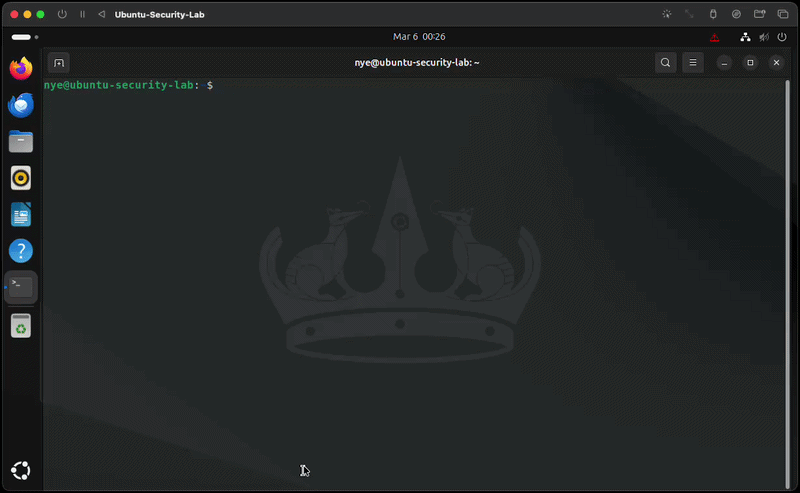Open the Mar 6 00:26 clock menu
The image size is (800, 493).
pyautogui.click(x=419, y=37)
